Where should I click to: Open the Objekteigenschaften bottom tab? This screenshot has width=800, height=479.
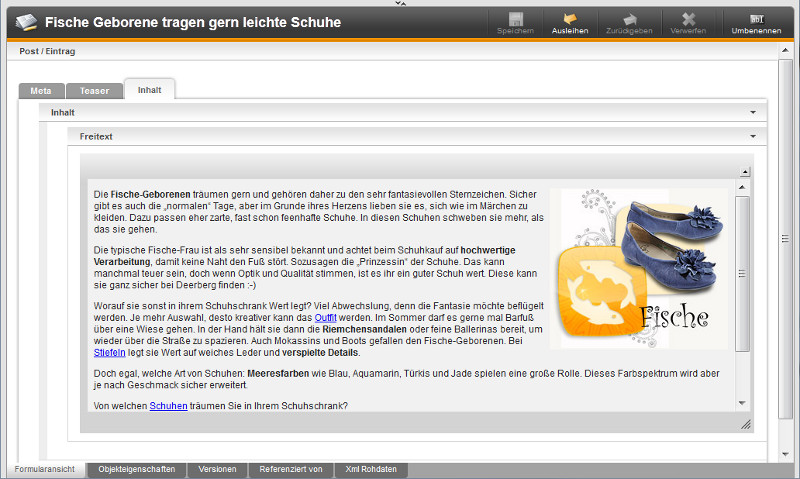[x=137, y=469]
